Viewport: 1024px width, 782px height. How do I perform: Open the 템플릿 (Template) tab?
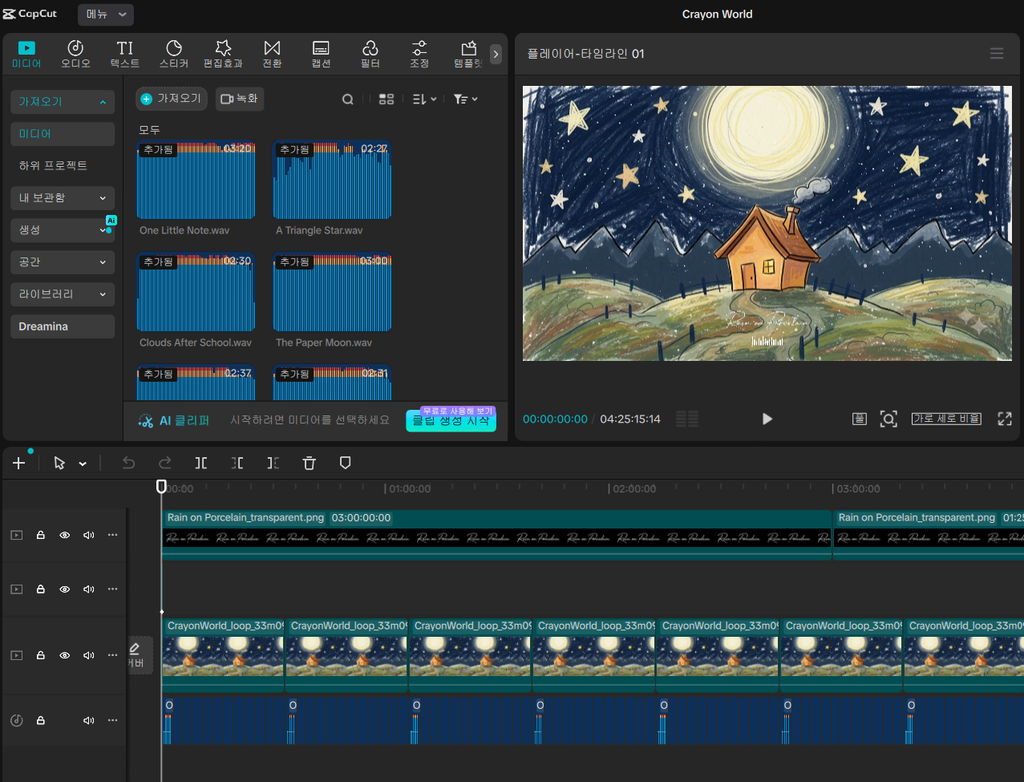[x=468, y=54]
